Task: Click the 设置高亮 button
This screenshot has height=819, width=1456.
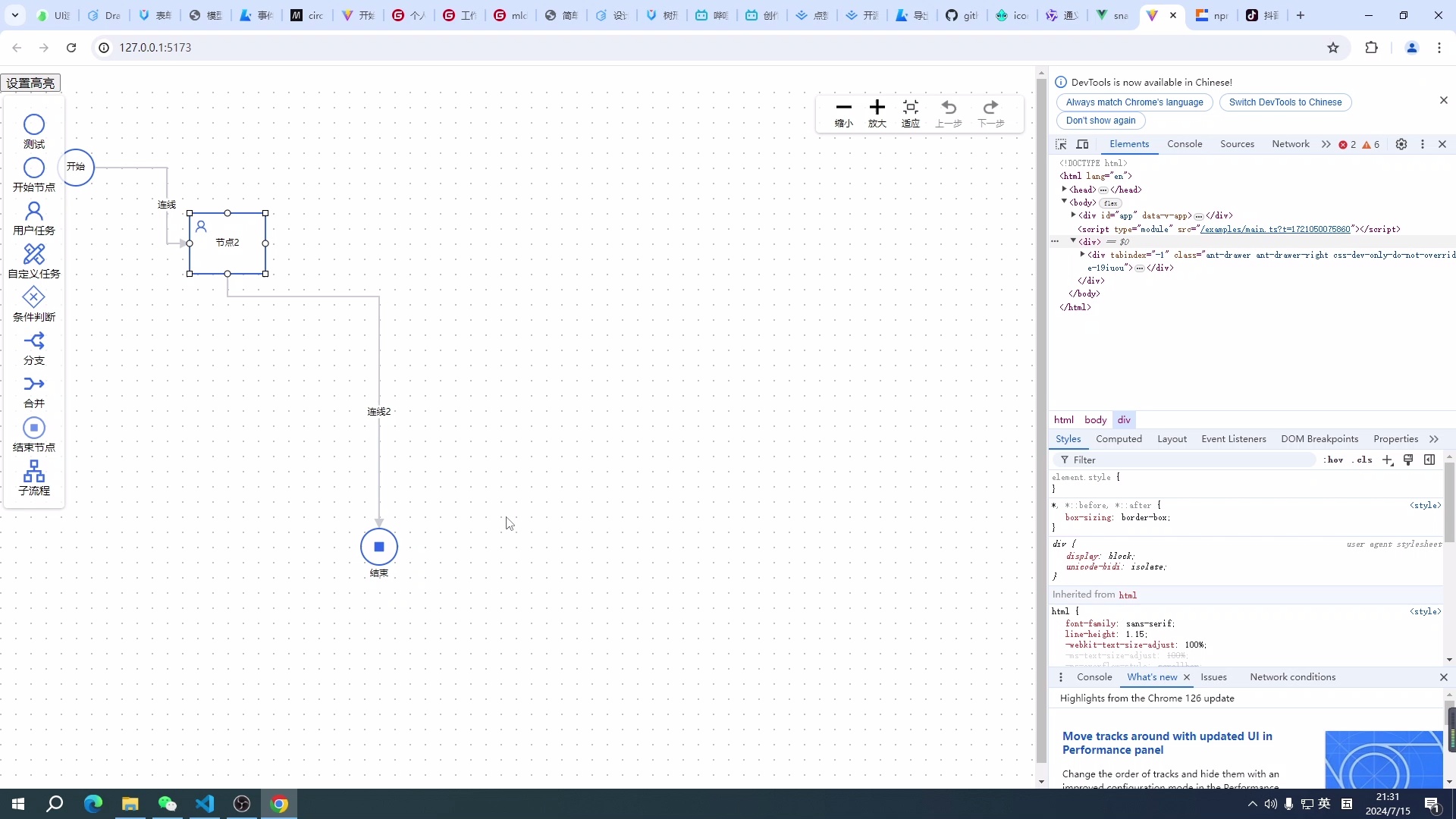Action: pyautogui.click(x=30, y=83)
